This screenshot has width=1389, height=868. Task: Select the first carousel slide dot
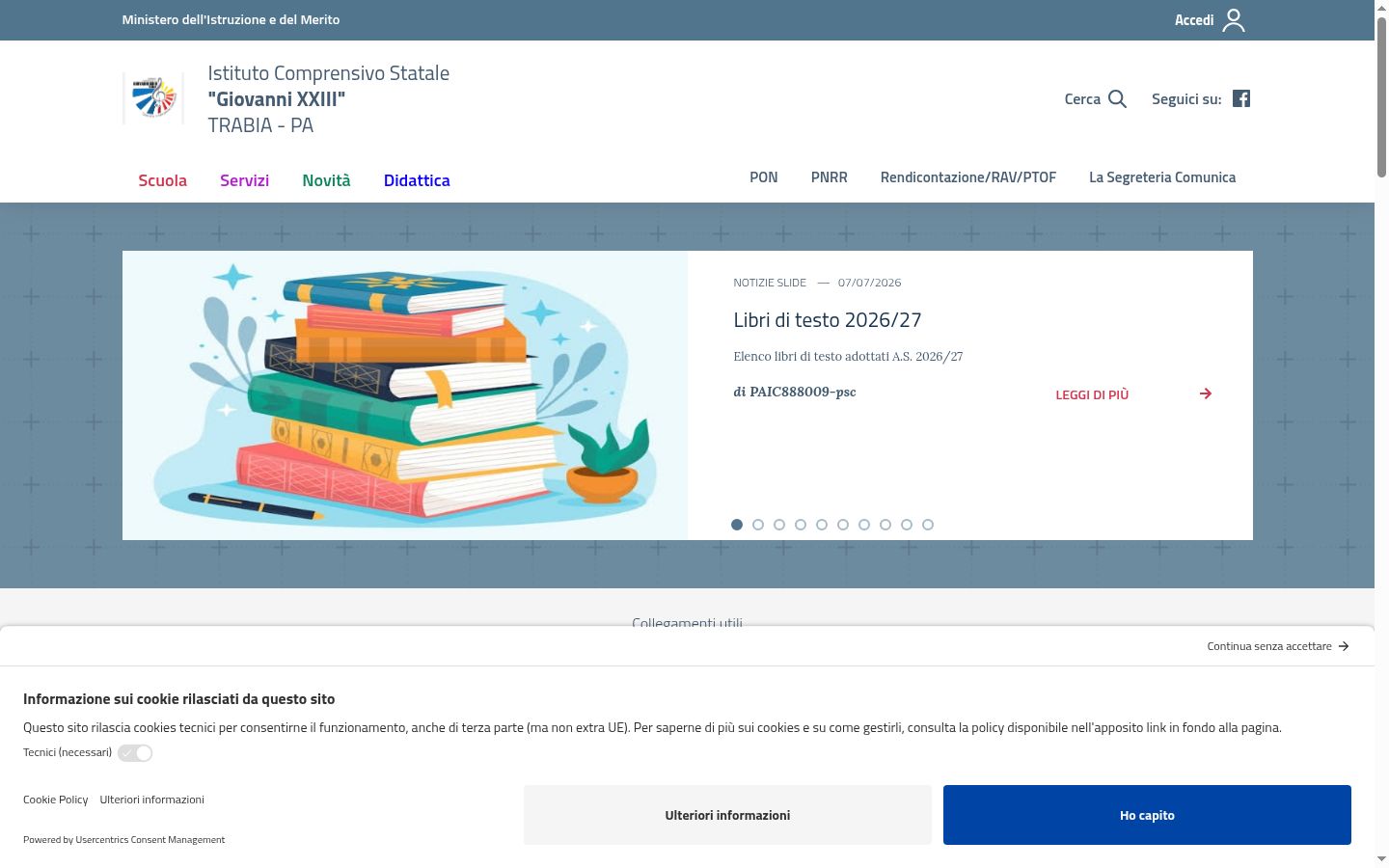(737, 525)
